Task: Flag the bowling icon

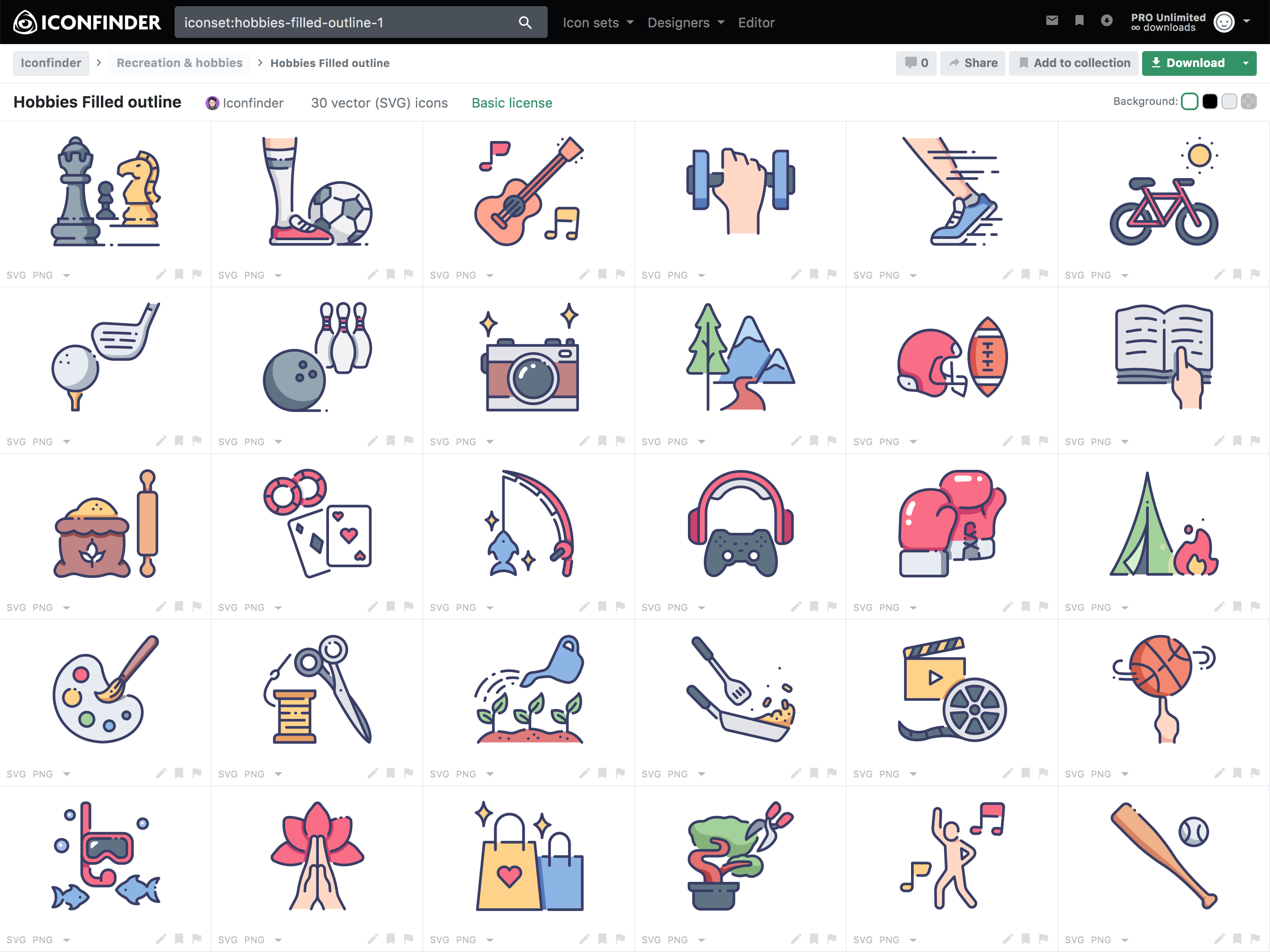Action: [409, 441]
